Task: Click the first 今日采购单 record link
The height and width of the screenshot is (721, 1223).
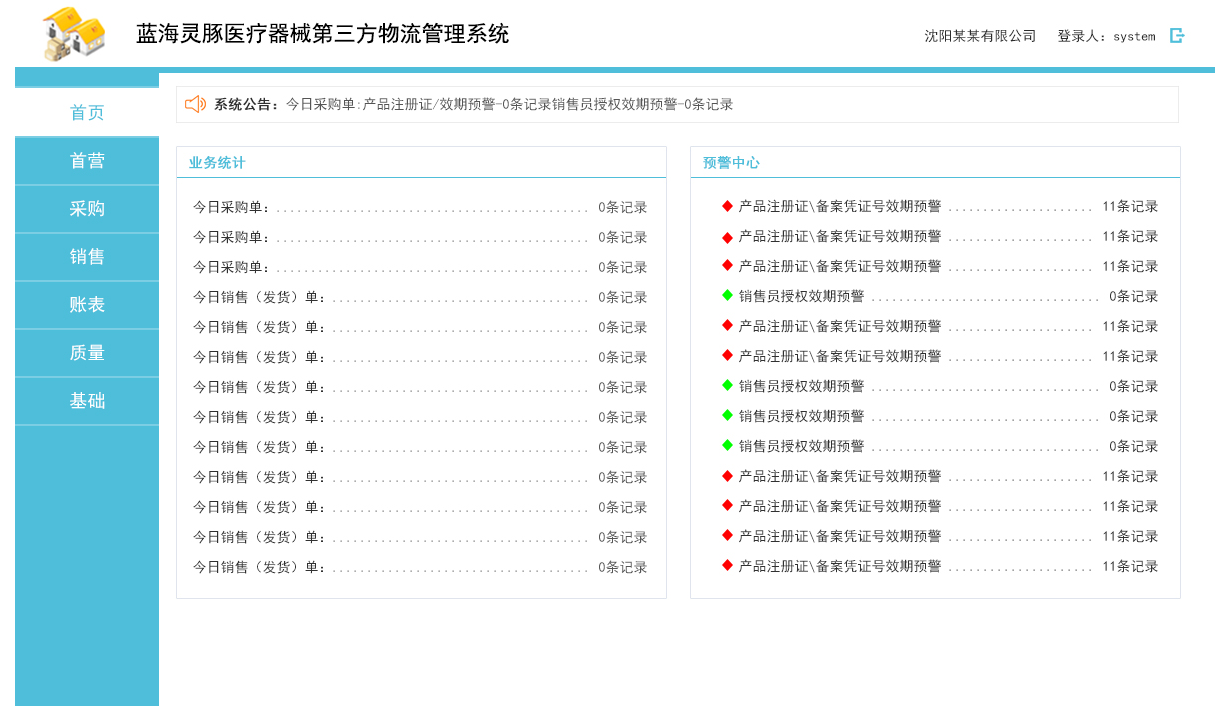Action: click(x=420, y=207)
